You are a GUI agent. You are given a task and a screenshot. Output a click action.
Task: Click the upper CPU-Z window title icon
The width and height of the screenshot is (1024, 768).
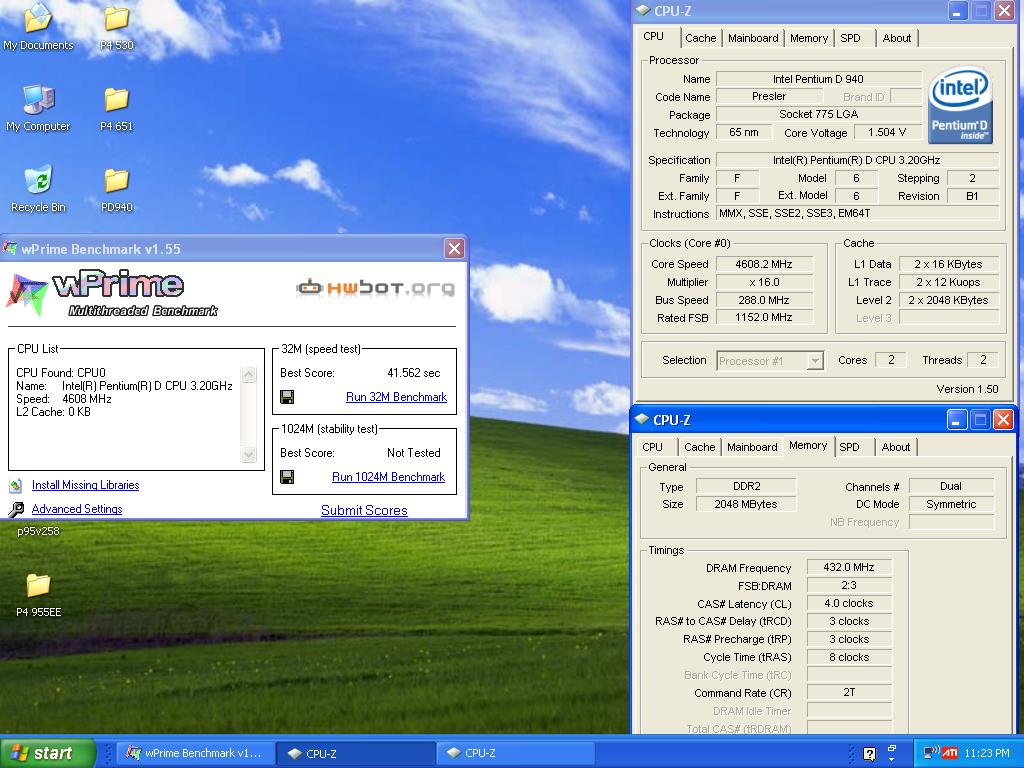pos(643,10)
